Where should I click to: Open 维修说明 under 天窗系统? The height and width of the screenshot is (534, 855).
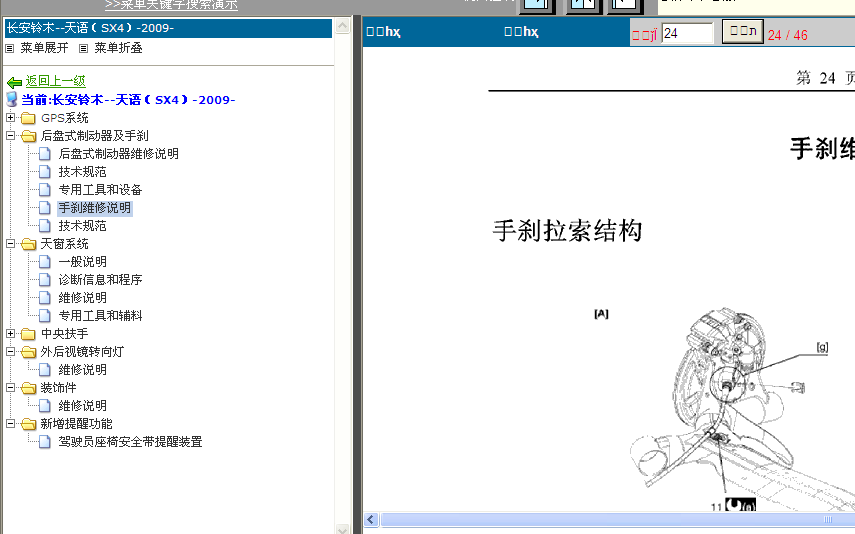pos(82,298)
